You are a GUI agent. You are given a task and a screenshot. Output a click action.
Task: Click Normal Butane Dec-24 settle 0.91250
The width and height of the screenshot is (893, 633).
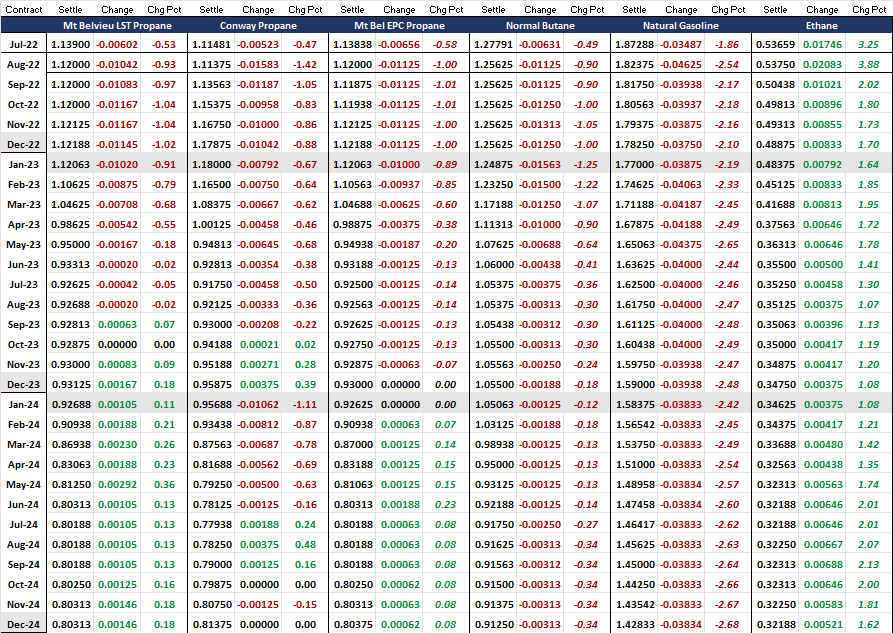(493, 624)
